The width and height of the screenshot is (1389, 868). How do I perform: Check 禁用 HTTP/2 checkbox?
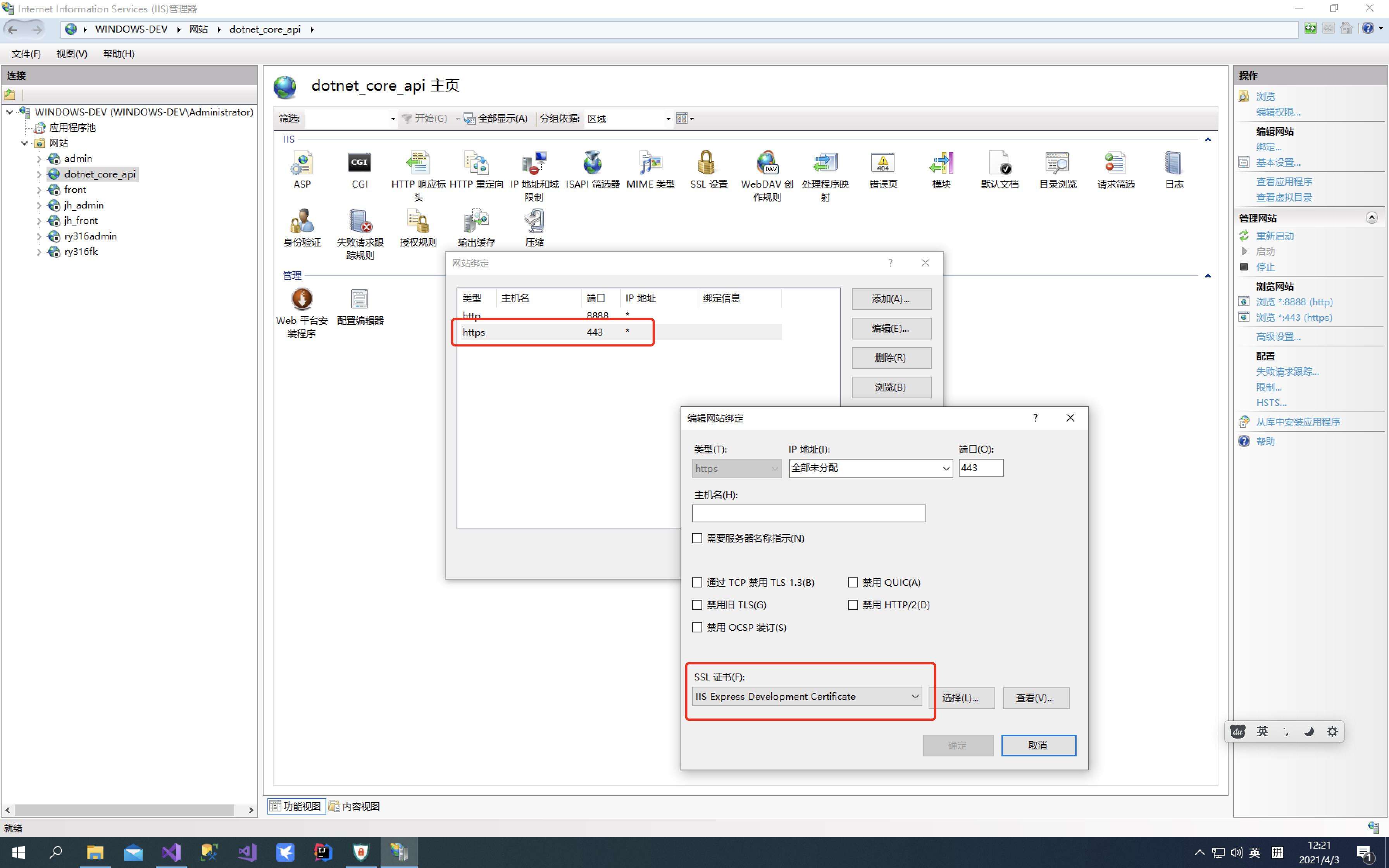853,604
